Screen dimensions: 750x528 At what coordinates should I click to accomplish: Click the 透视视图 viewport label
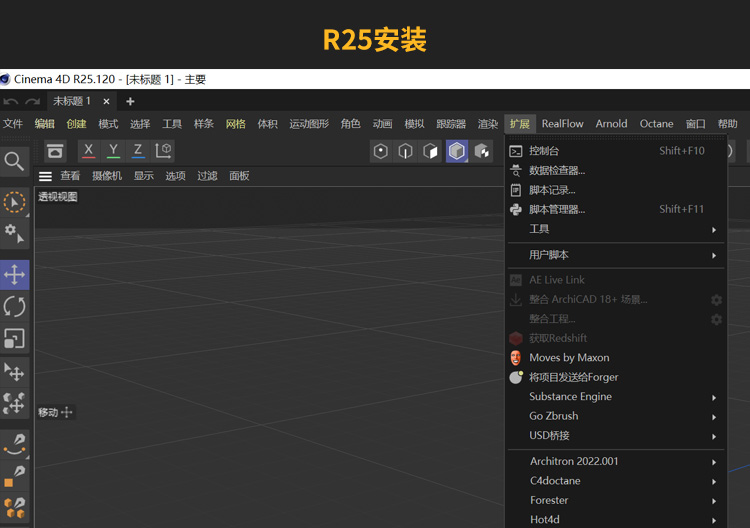coord(58,197)
